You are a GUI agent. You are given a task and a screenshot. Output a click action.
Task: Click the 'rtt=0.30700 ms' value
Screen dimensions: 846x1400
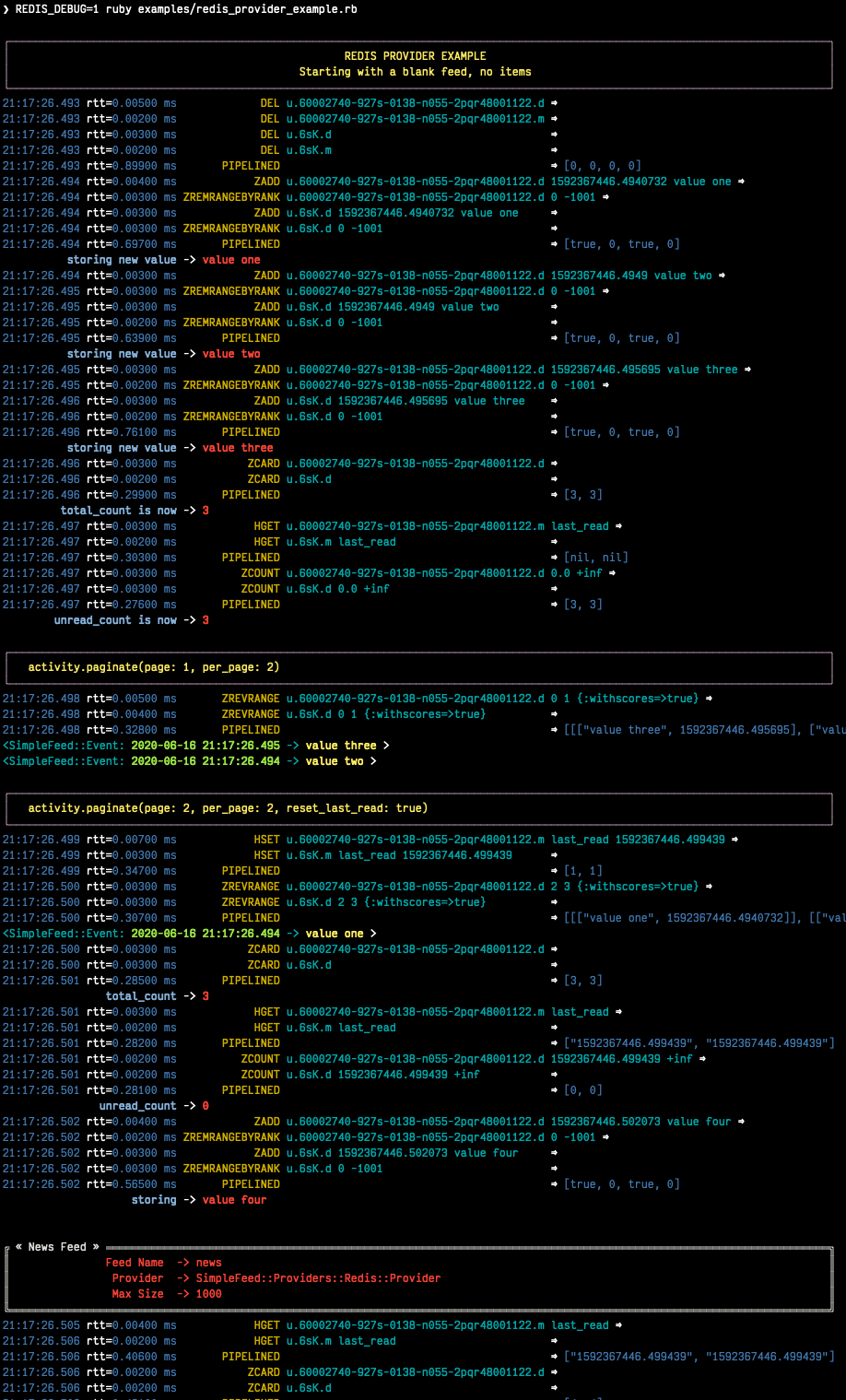[x=132, y=918]
